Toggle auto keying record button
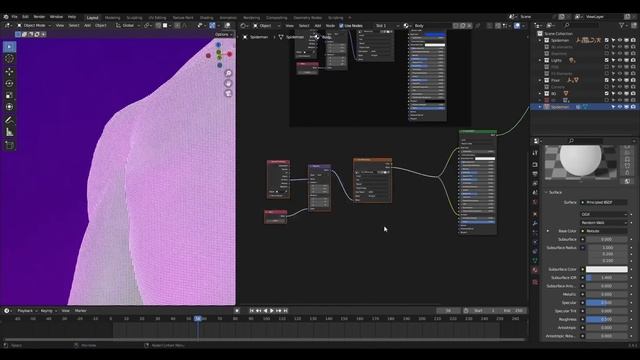The height and width of the screenshot is (360, 640). point(237,311)
